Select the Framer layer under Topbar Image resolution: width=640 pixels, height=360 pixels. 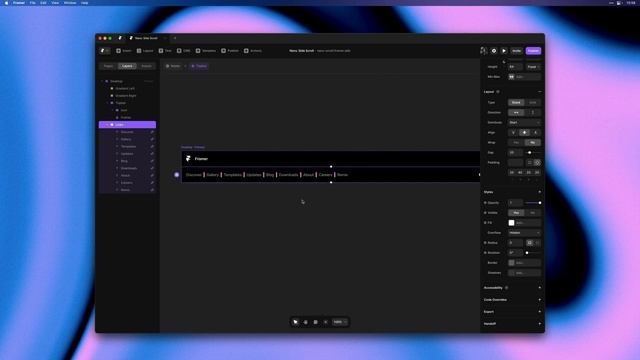point(126,118)
